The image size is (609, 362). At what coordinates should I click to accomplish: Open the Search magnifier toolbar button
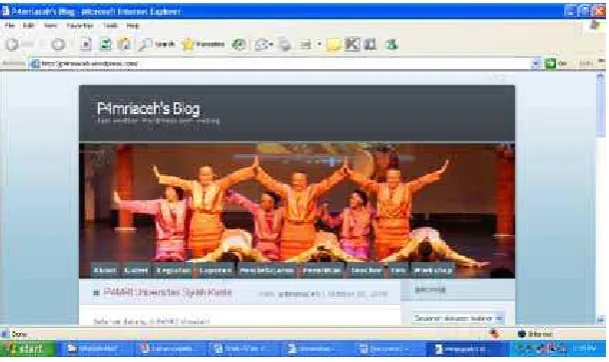156,45
